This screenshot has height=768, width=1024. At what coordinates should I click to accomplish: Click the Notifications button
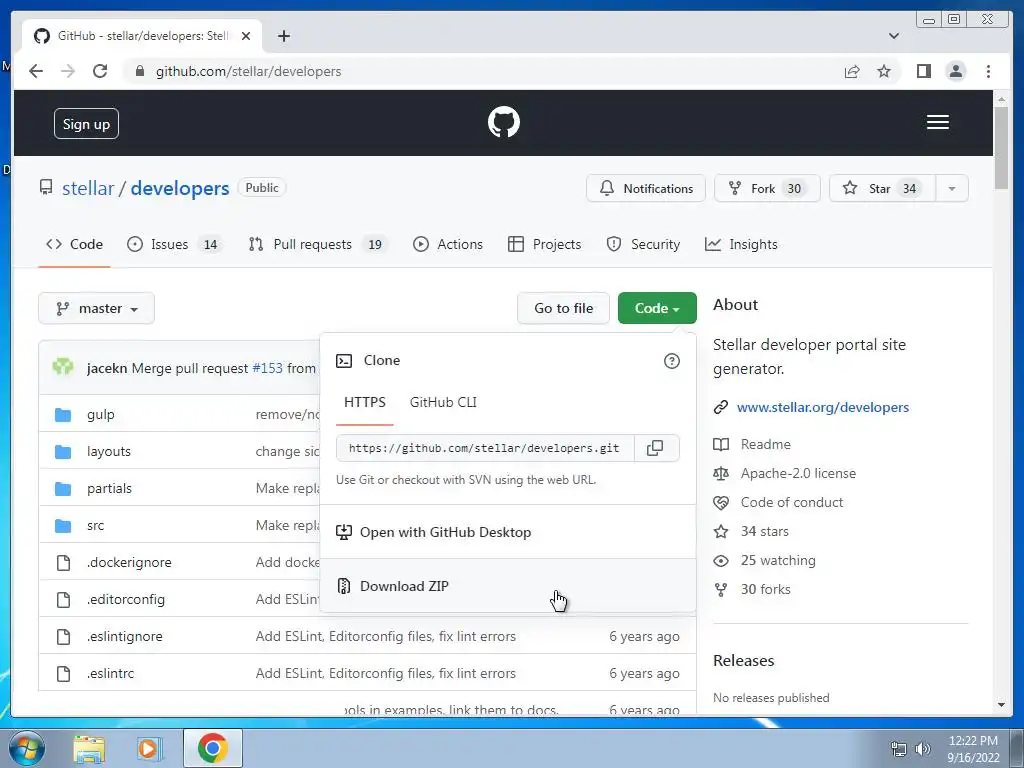point(646,189)
